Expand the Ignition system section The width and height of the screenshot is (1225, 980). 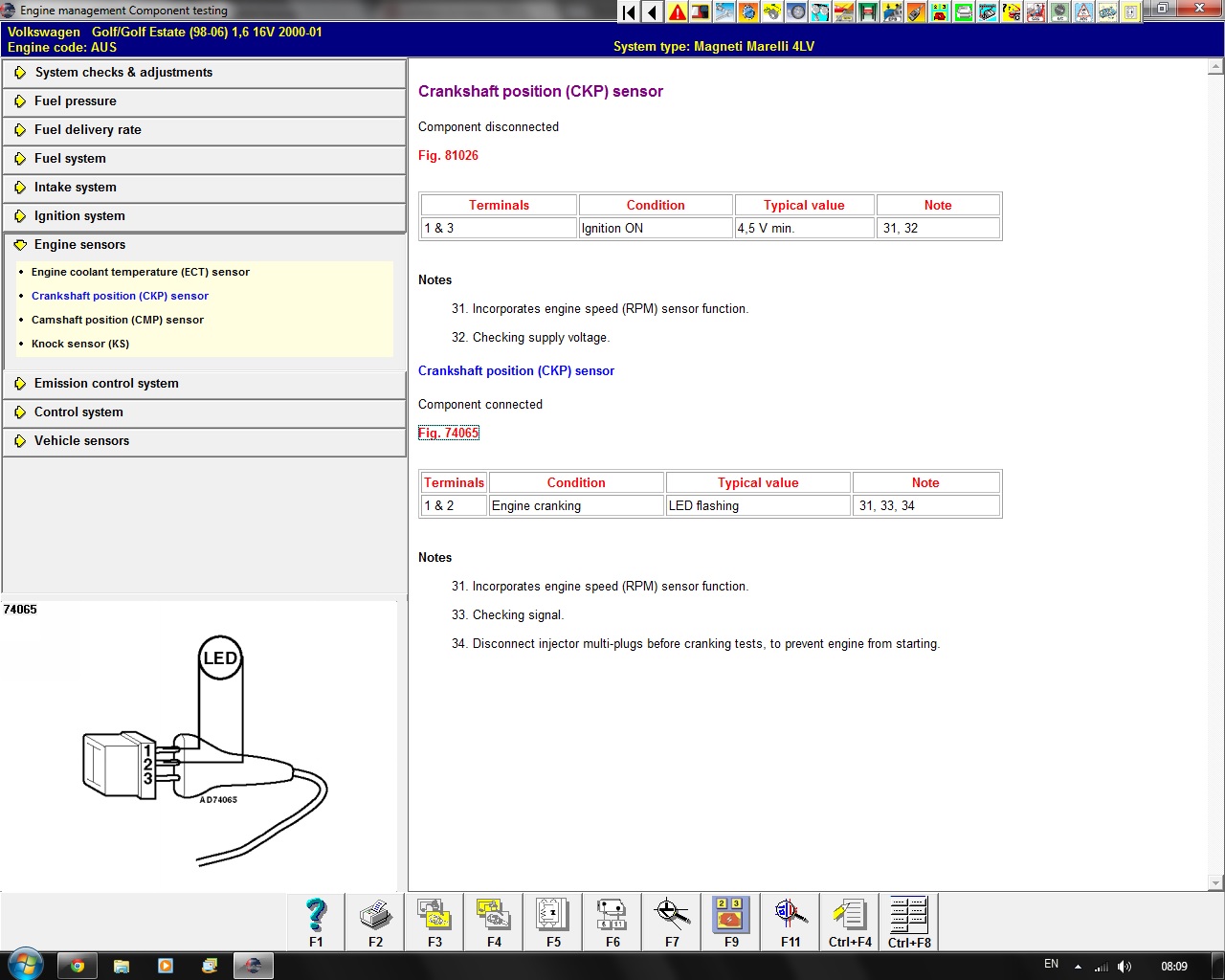pyautogui.click(x=79, y=216)
